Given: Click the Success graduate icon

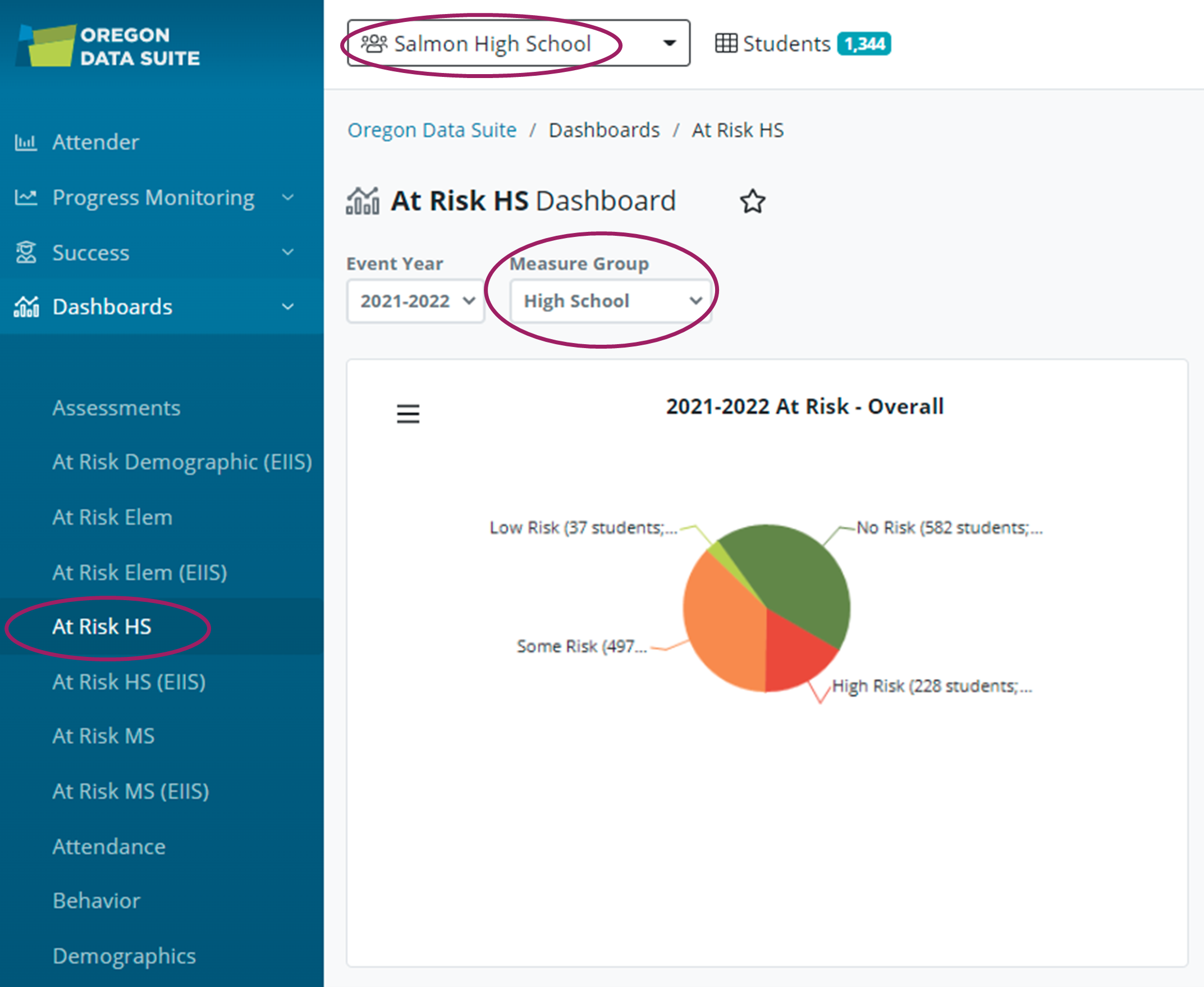Looking at the screenshot, I should click(26, 253).
